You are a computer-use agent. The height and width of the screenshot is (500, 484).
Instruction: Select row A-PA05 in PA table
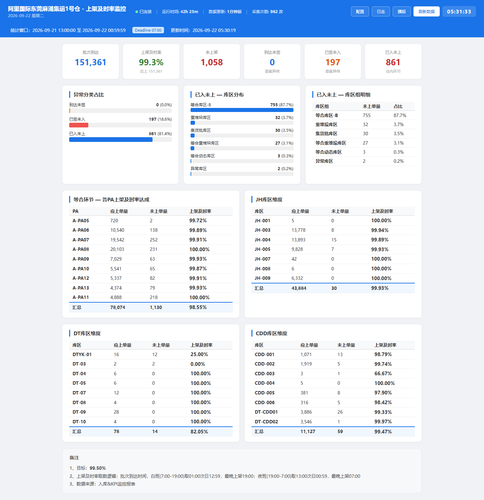point(151,221)
